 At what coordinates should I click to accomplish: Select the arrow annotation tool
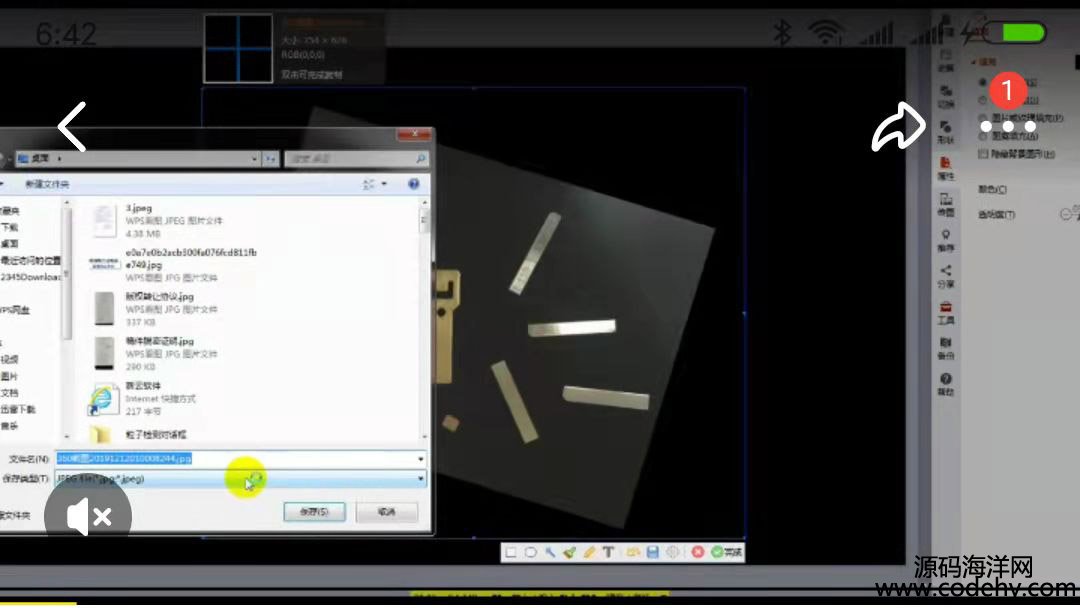[x=550, y=552]
